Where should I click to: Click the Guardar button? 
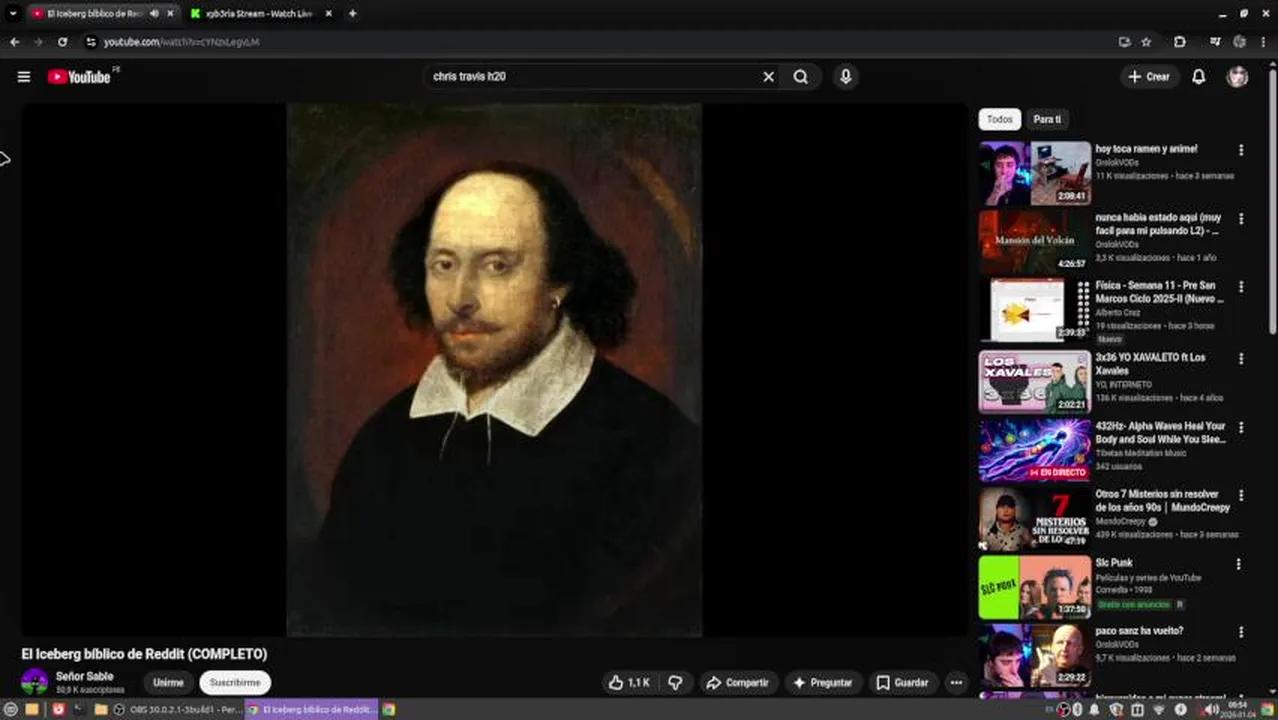[903, 683]
